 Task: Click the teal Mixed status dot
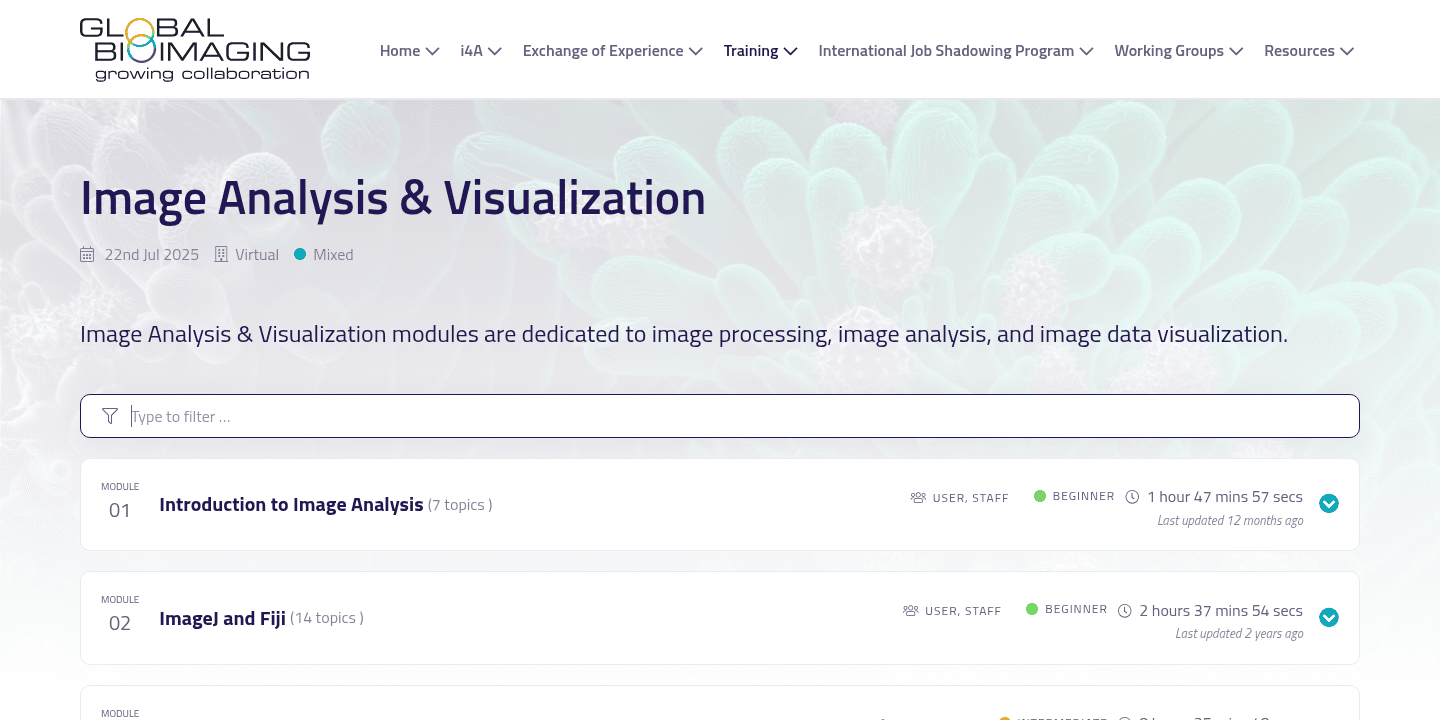pos(299,254)
